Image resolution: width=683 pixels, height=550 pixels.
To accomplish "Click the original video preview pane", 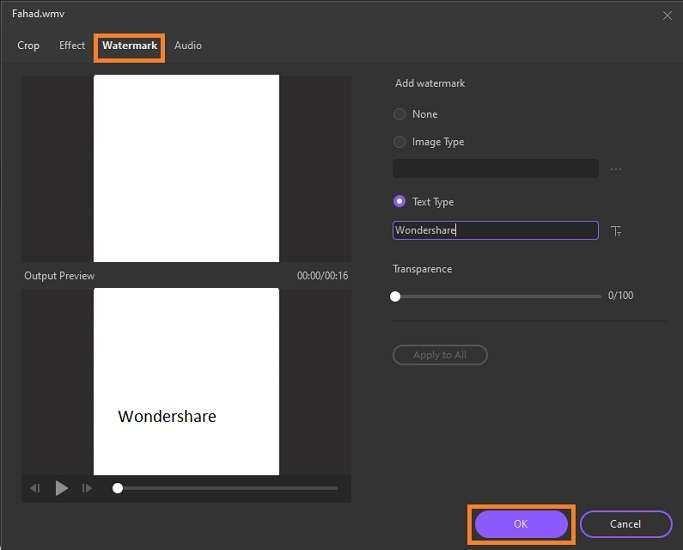I will [x=186, y=169].
